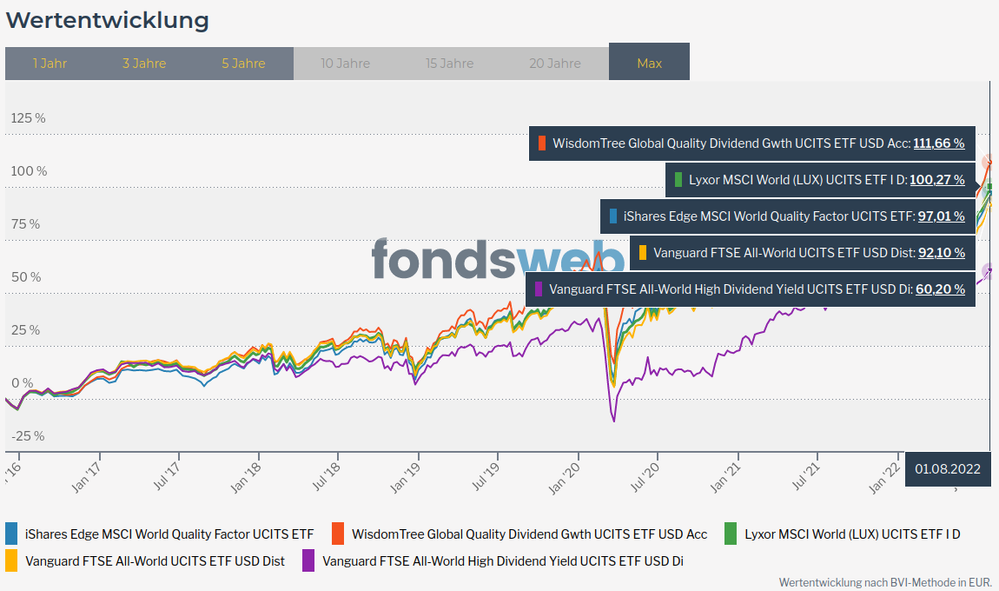Click the greyed 10 Jahre tab
The image size is (999, 591).
[345, 63]
